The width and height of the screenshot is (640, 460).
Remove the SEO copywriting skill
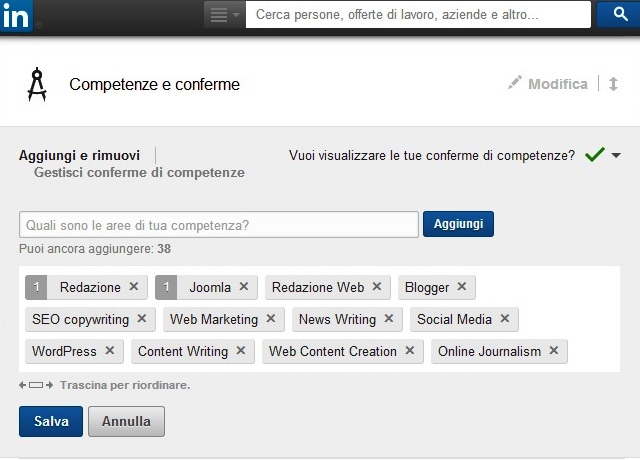(142, 318)
